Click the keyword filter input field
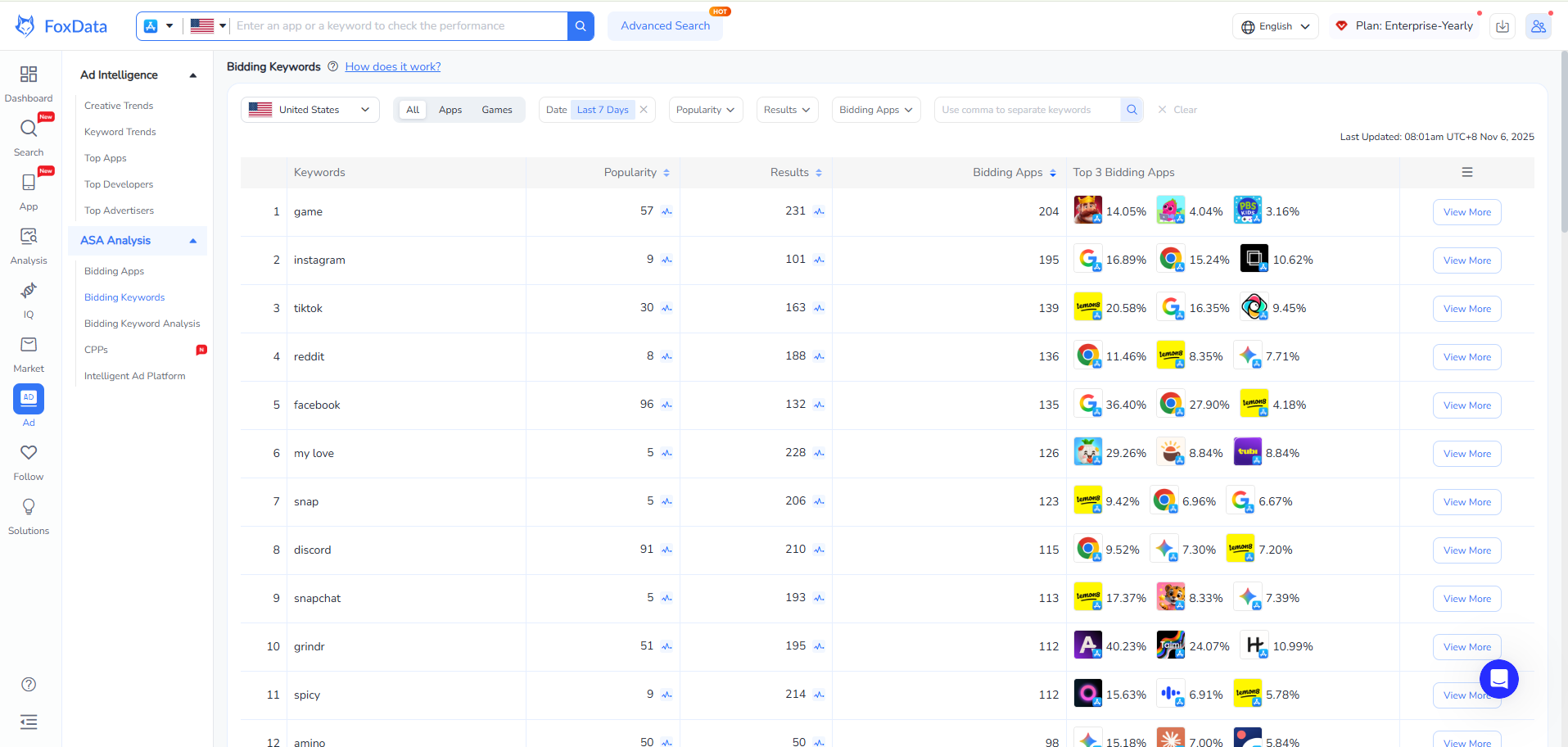This screenshot has height=747, width=1568. [1027, 110]
